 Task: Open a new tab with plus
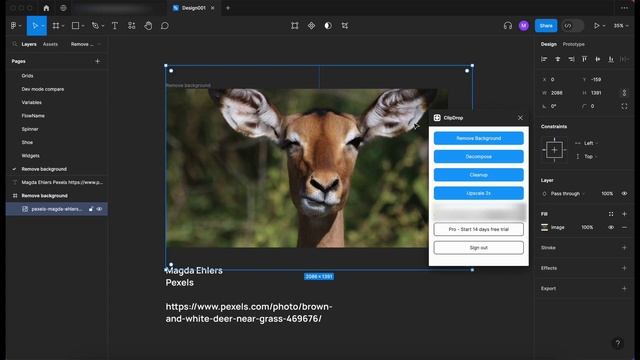(x=228, y=8)
